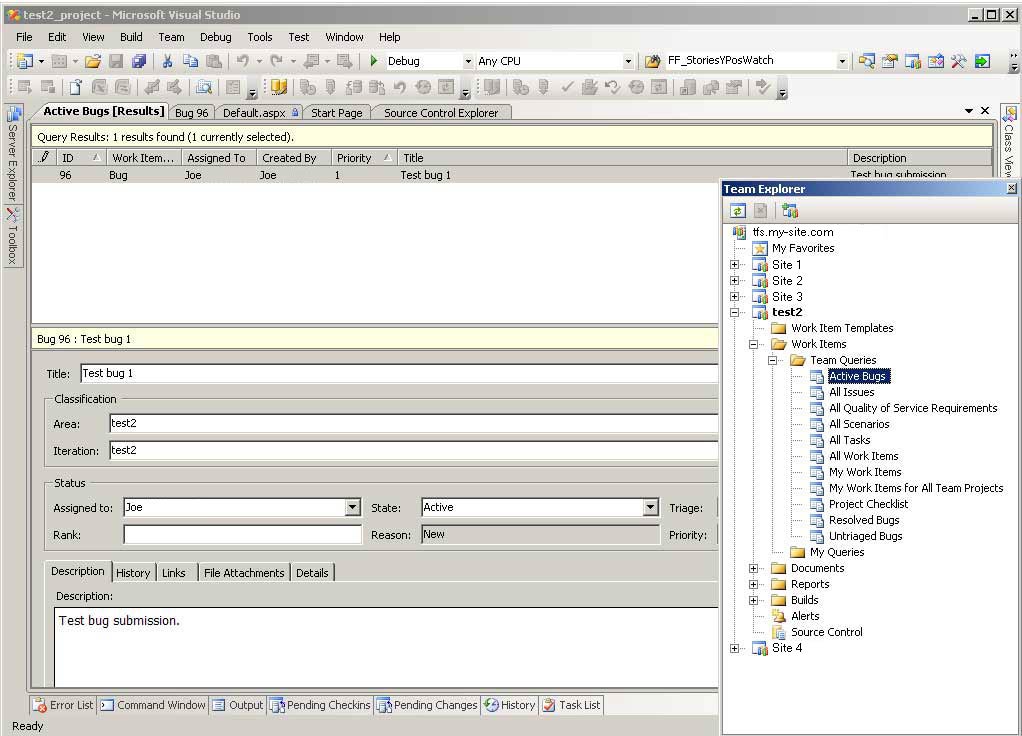Open the Command Window bottom tab
Image resolution: width=1022 pixels, height=736 pixels.
tap(153, 705)
